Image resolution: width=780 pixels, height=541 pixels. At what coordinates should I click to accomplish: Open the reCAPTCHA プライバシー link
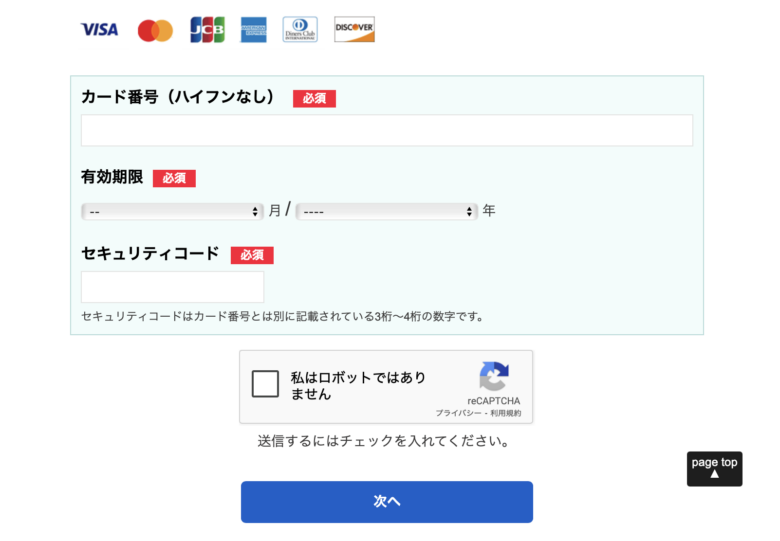pyautogui.click(x=459, y=413)
